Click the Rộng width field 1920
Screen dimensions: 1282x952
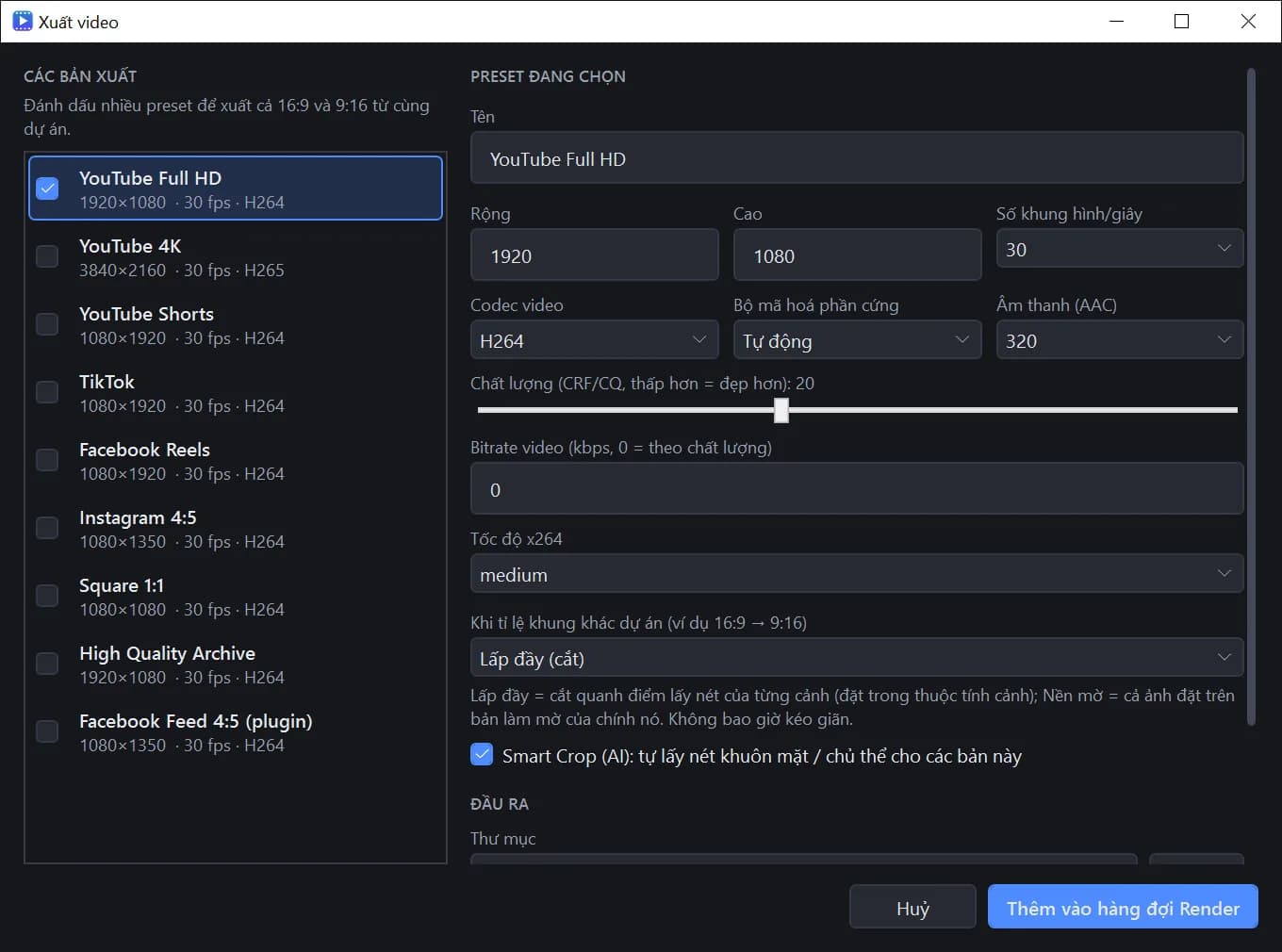tap(594, 255)
